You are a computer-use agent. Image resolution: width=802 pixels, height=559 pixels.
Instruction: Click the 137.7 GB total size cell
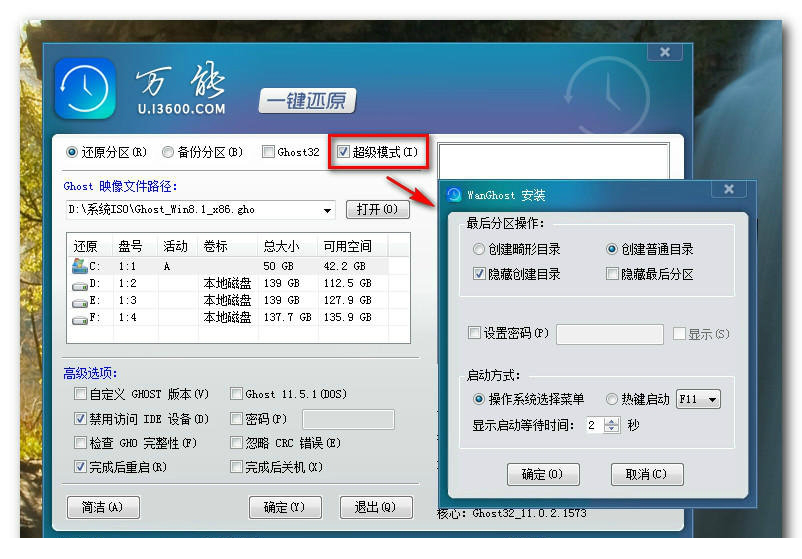[287, 318]
